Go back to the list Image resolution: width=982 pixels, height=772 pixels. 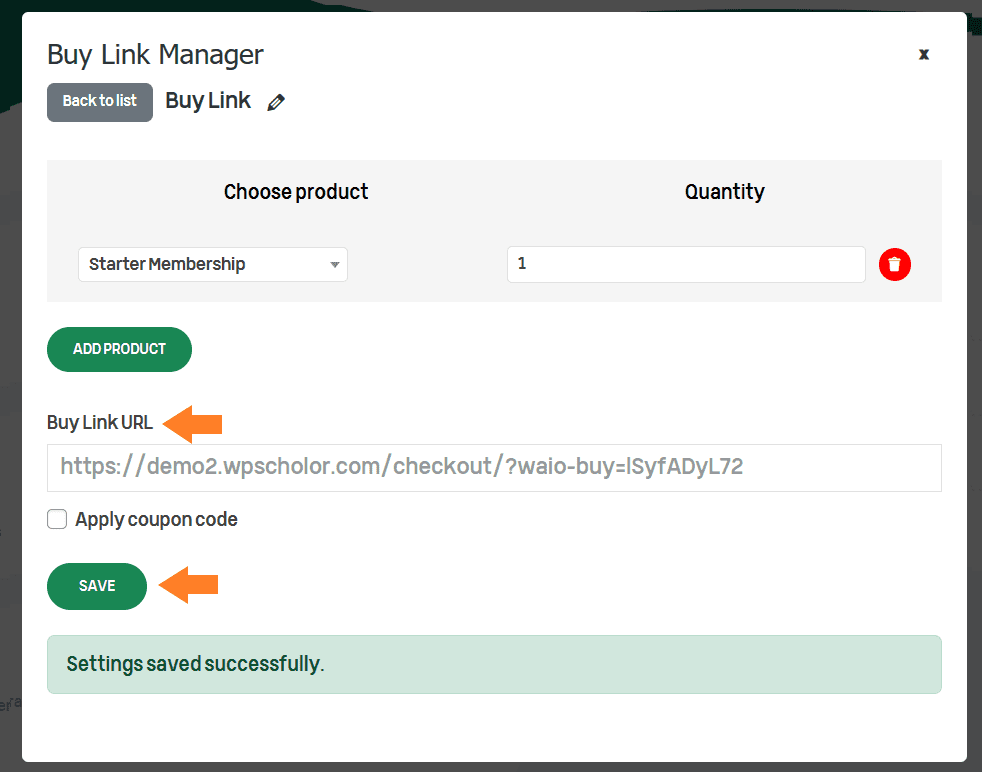[100, 102]
